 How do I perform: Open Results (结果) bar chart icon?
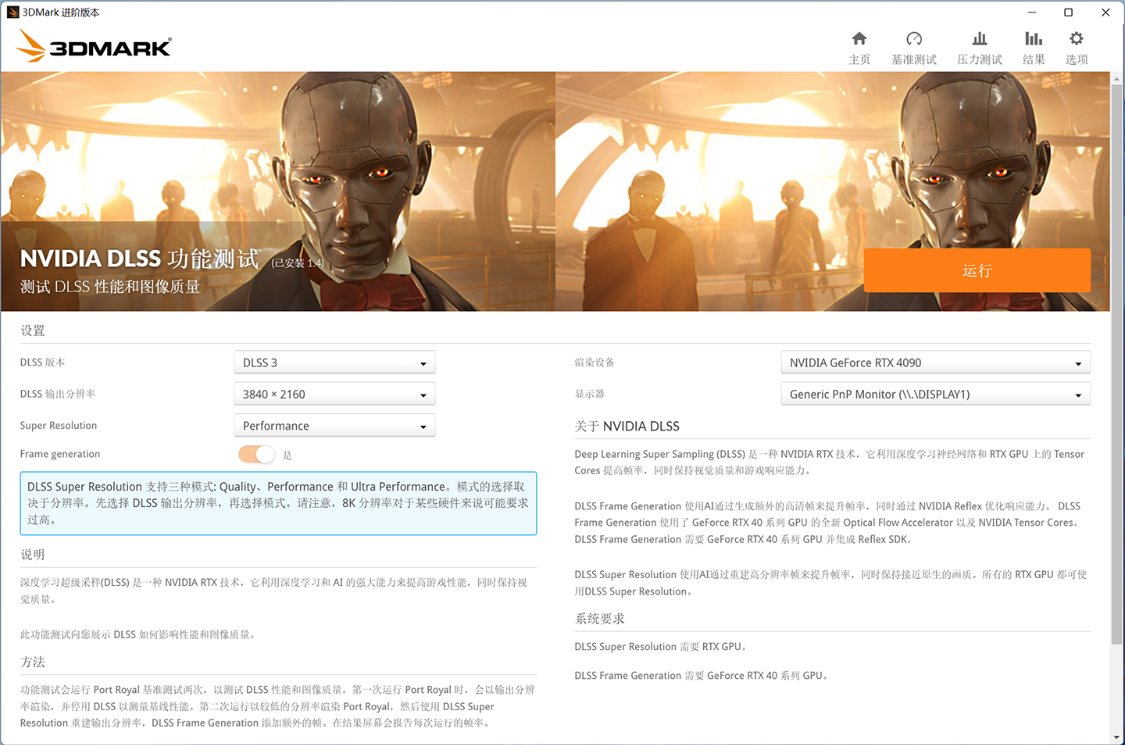coord(1033,39)
